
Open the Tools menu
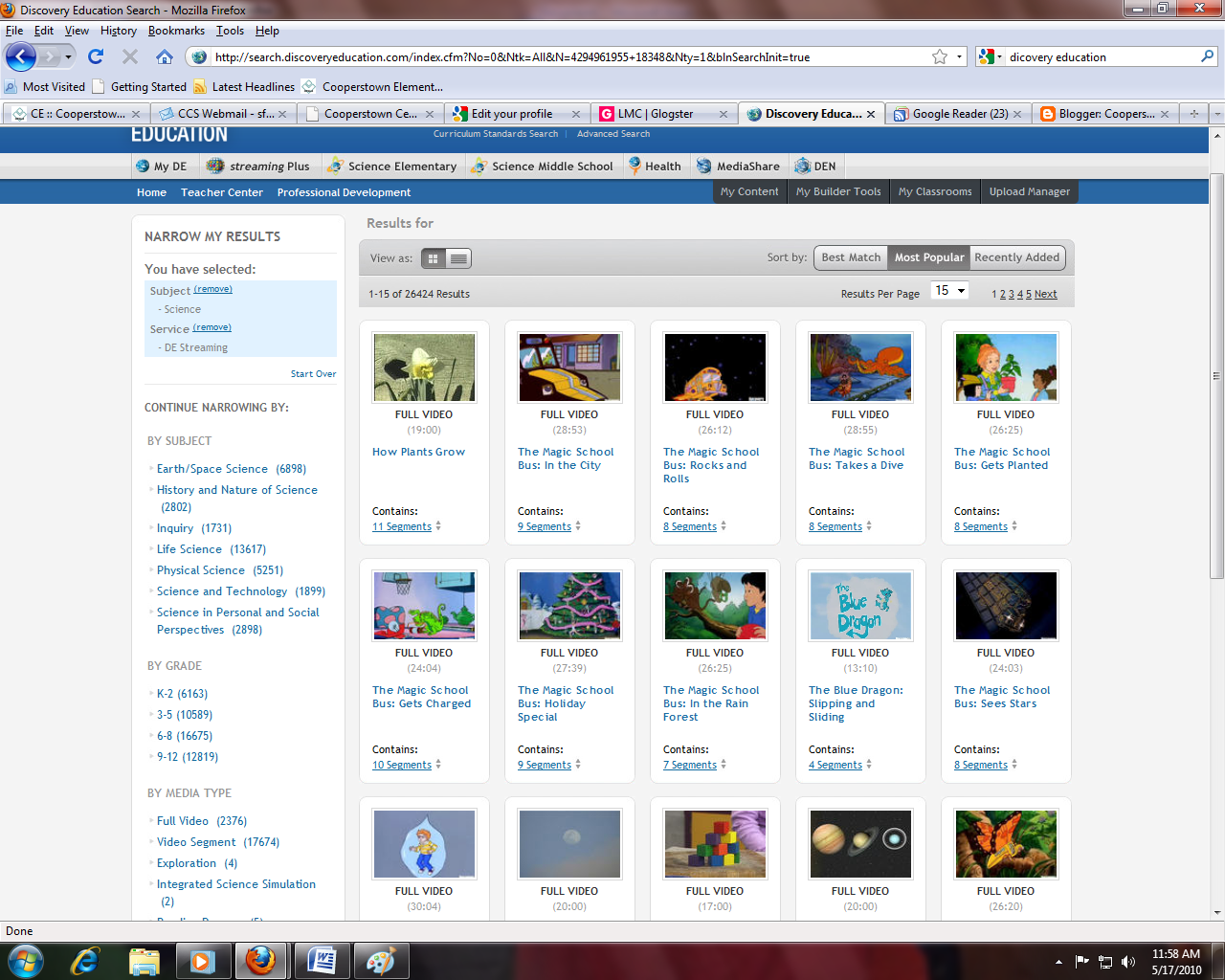pos(230,31)
